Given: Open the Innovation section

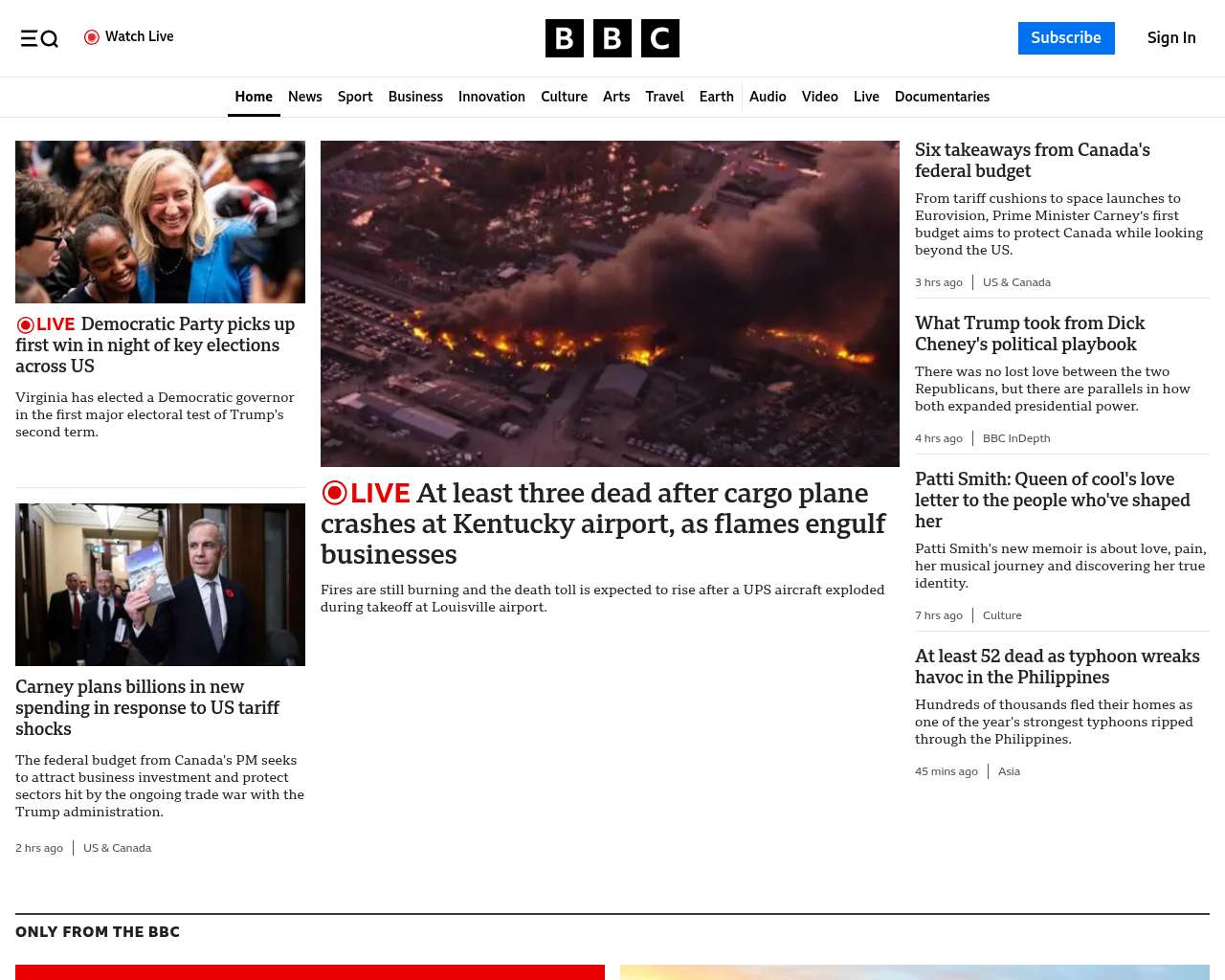Looking at the screenshot, I should click(x=492, y=97).
